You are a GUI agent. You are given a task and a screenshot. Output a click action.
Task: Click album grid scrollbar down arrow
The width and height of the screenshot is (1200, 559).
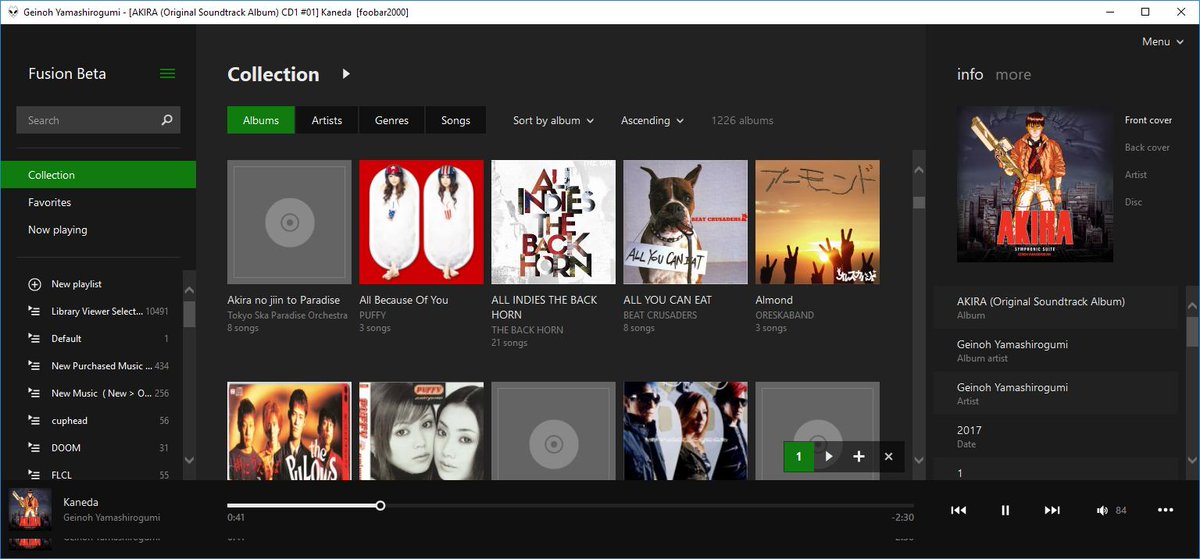click(919, 460)
